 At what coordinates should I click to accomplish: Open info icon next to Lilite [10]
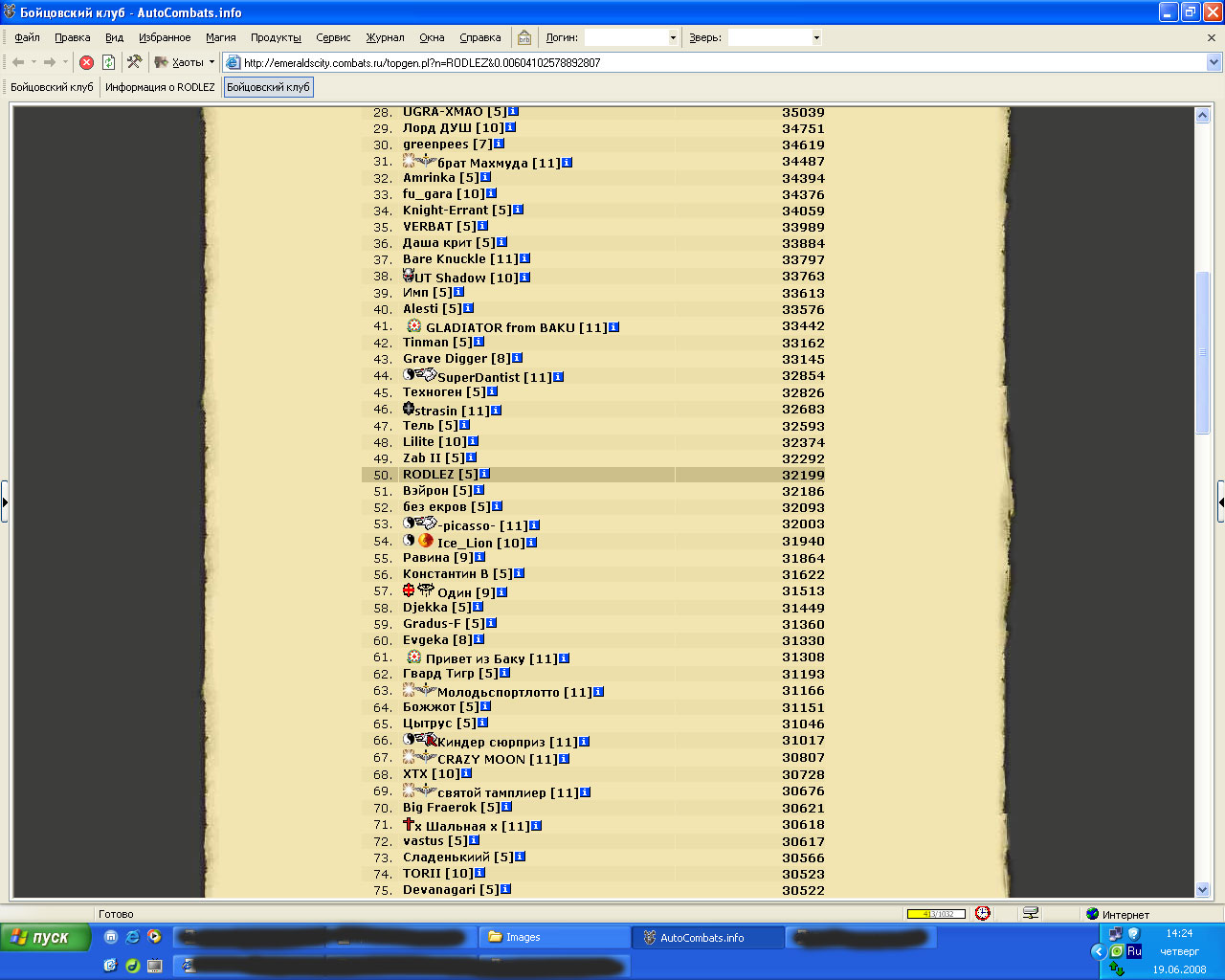[x=473, y=441]
